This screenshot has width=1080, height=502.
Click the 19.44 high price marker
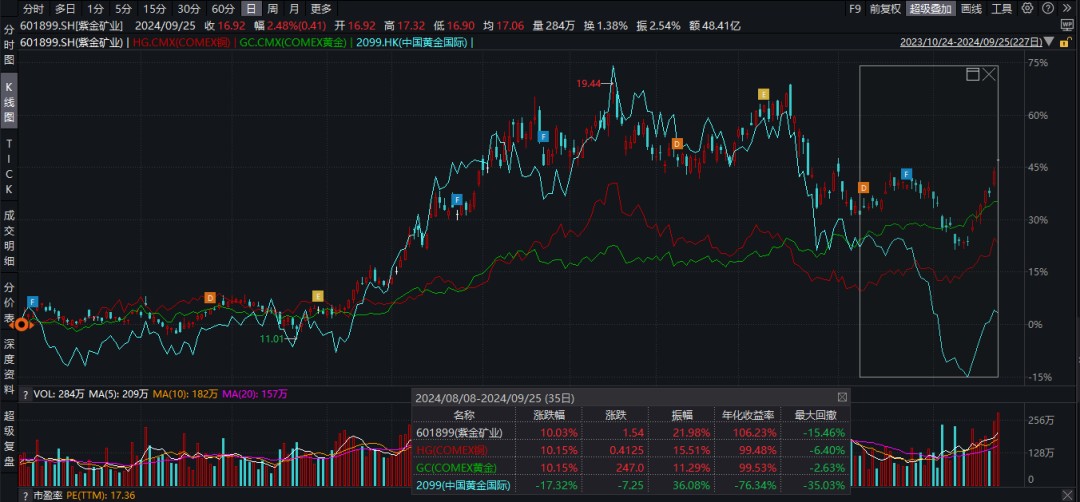point(589,84)
